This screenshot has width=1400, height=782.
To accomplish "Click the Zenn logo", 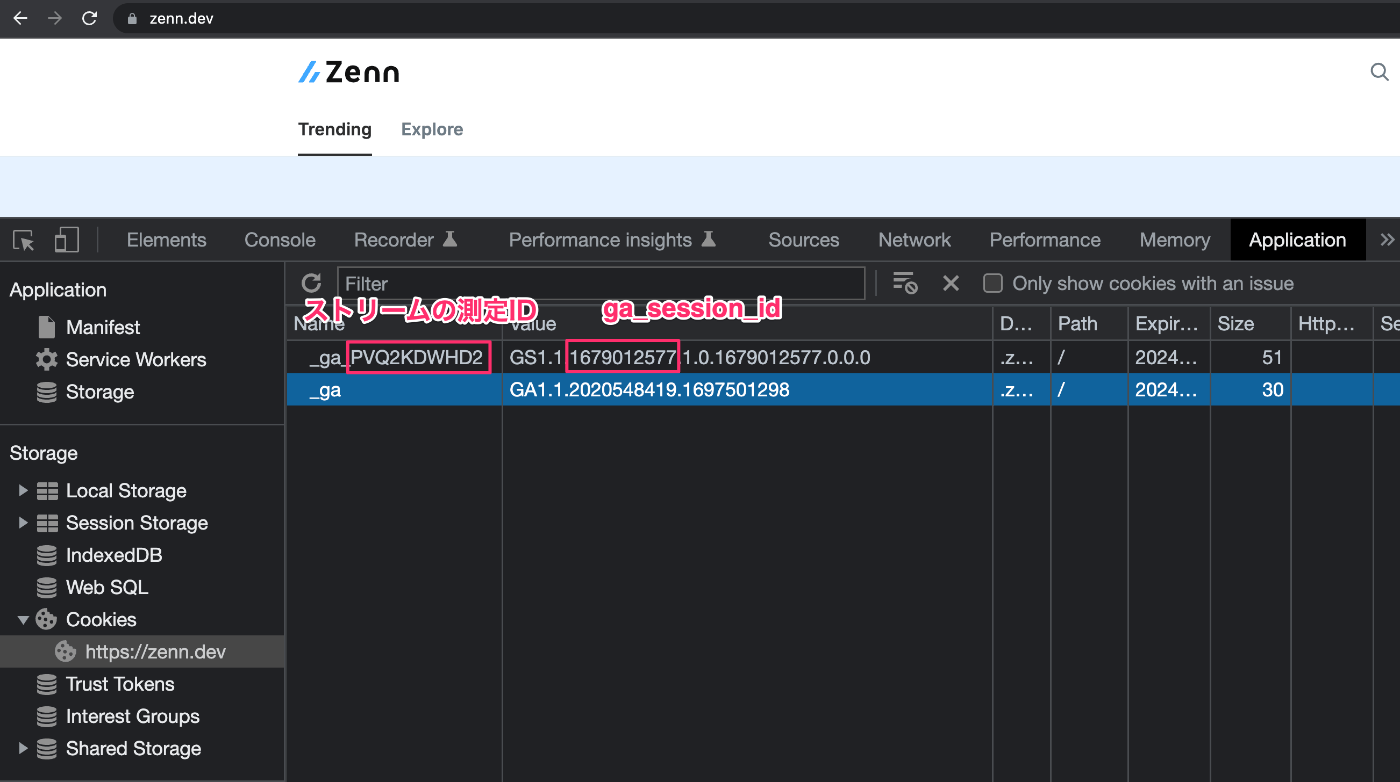I will [x=349, y=72].
